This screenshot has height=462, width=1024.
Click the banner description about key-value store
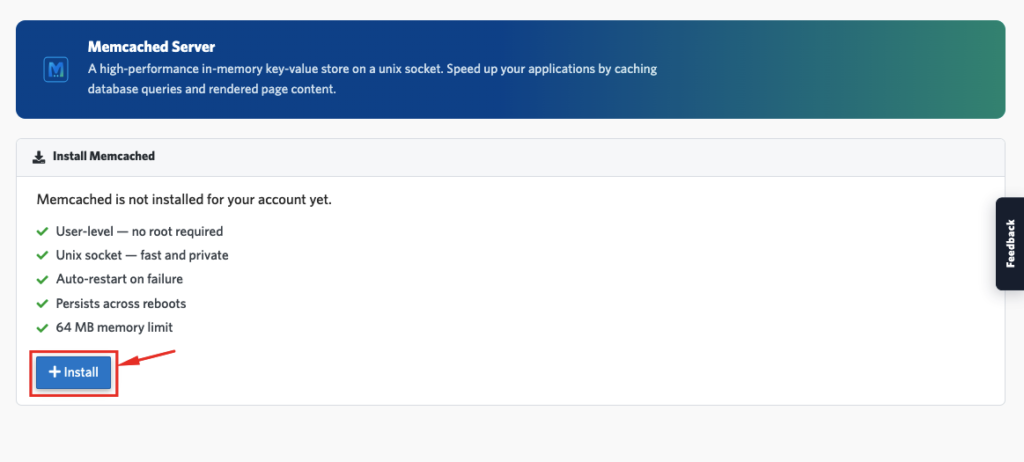pyautogui.click(x=372, y=79)
